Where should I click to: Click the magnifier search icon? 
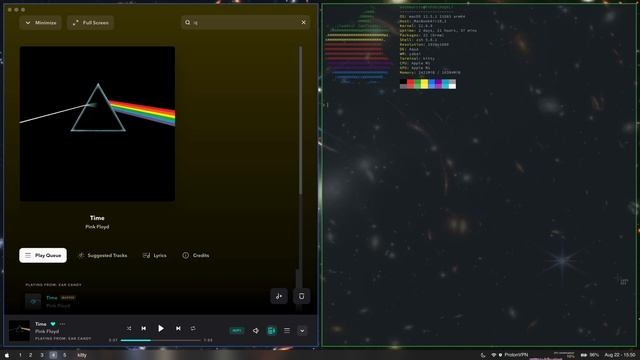tap(188, 22)
